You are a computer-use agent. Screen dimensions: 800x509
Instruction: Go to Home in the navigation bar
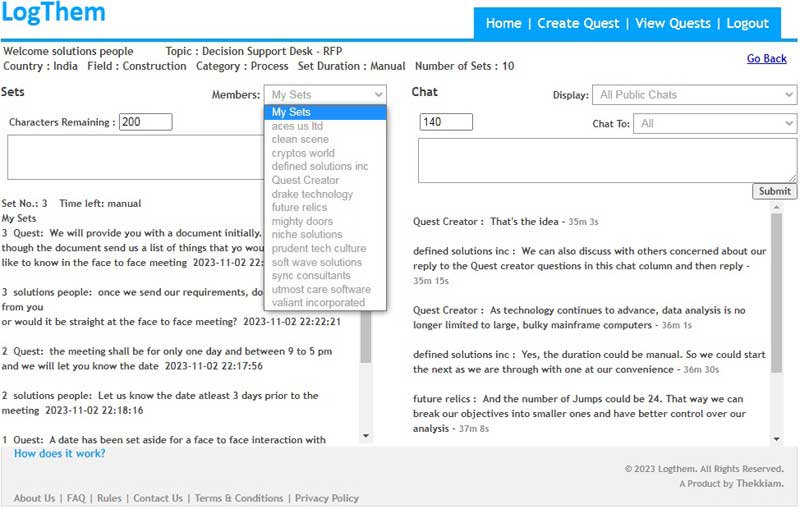pos(503,23)
